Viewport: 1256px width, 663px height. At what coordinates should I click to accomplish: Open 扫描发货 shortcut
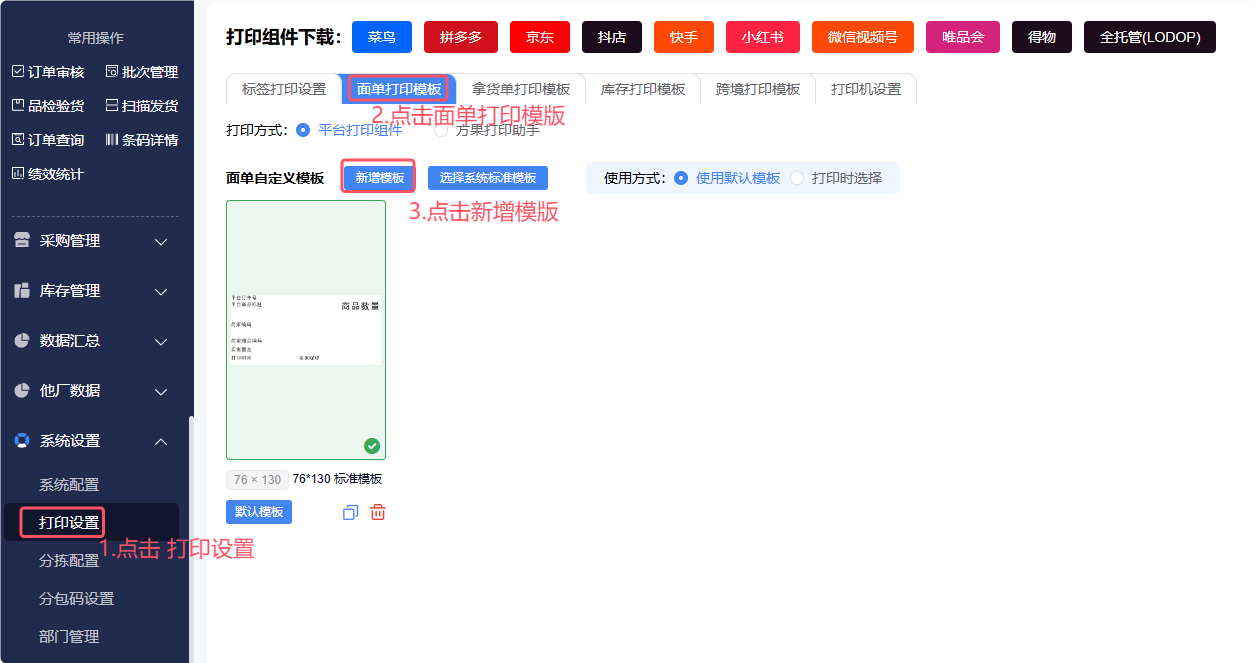(x=141, y=106)
